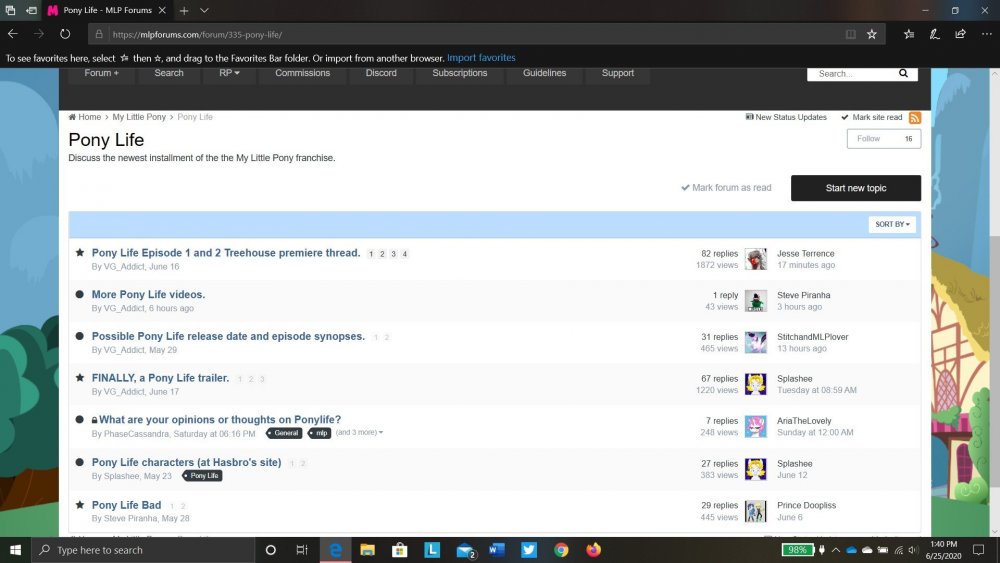Set tabs aside icon in the title bar

31,10
